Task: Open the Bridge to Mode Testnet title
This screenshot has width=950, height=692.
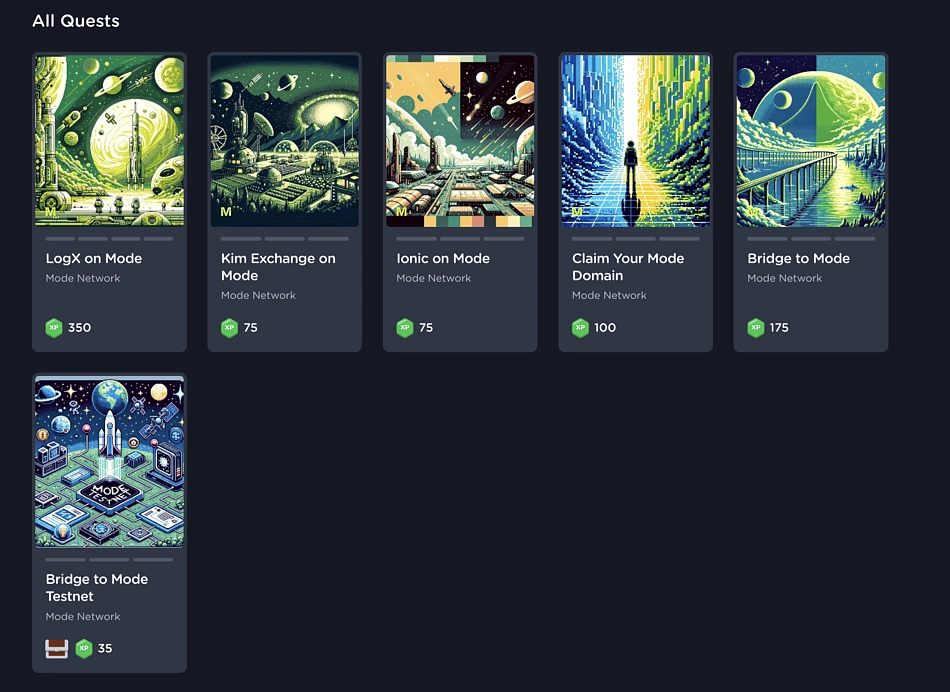Action: tap(97, 588)
